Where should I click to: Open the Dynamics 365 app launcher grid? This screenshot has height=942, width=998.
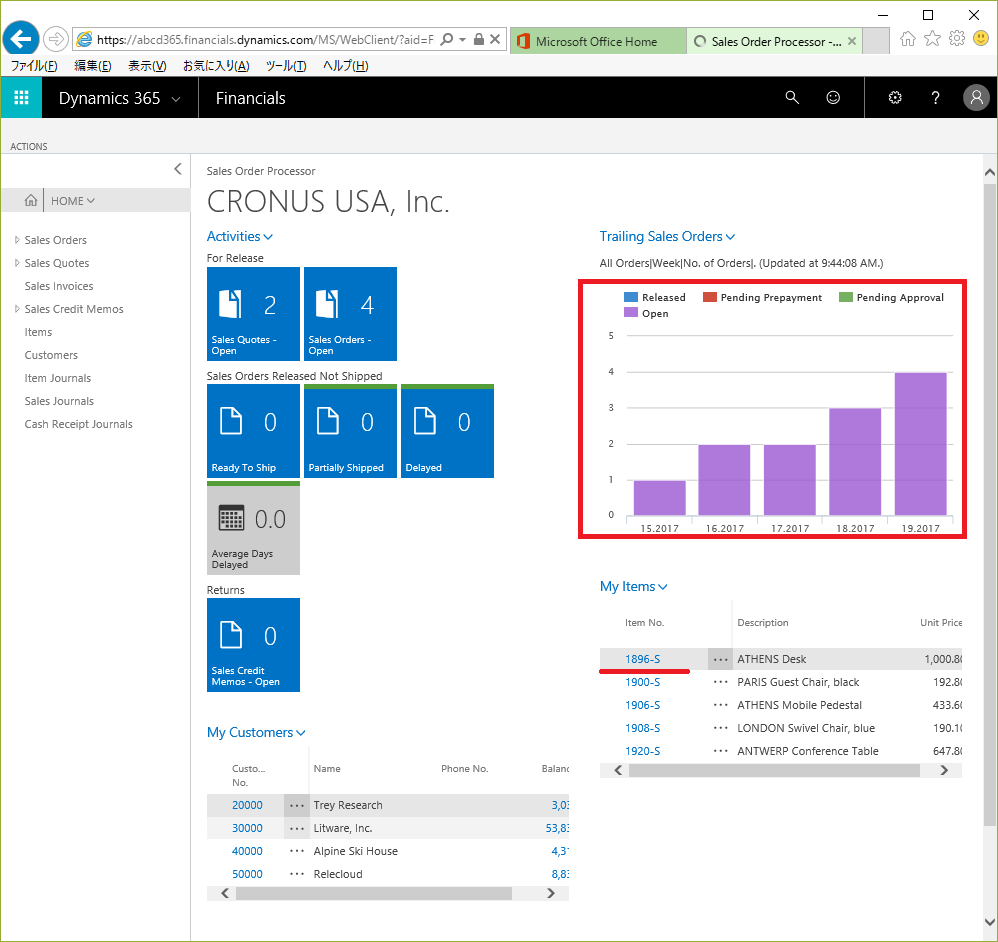21,97
